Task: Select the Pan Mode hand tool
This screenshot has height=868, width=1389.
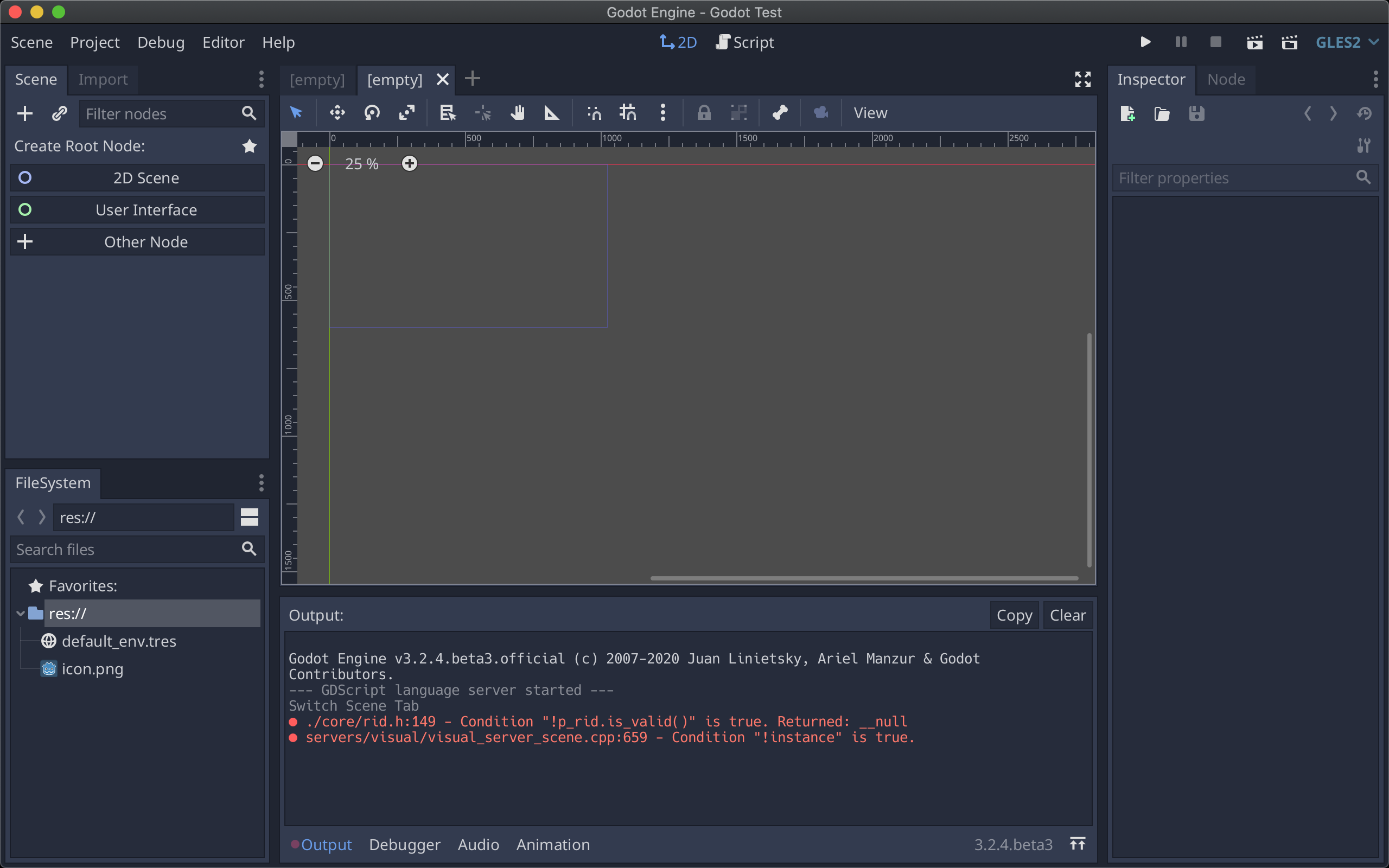Action: coord(517,112)
